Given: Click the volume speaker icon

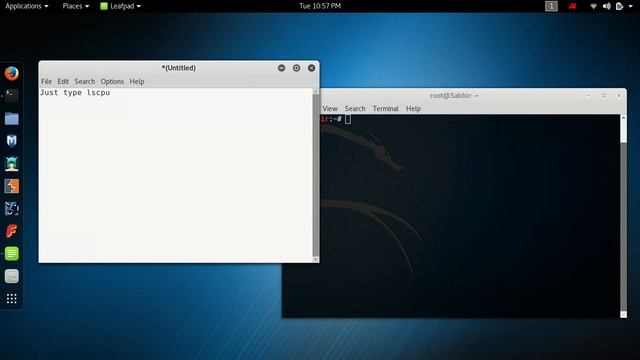Looking at the screenshot, I should pos(607,6).
